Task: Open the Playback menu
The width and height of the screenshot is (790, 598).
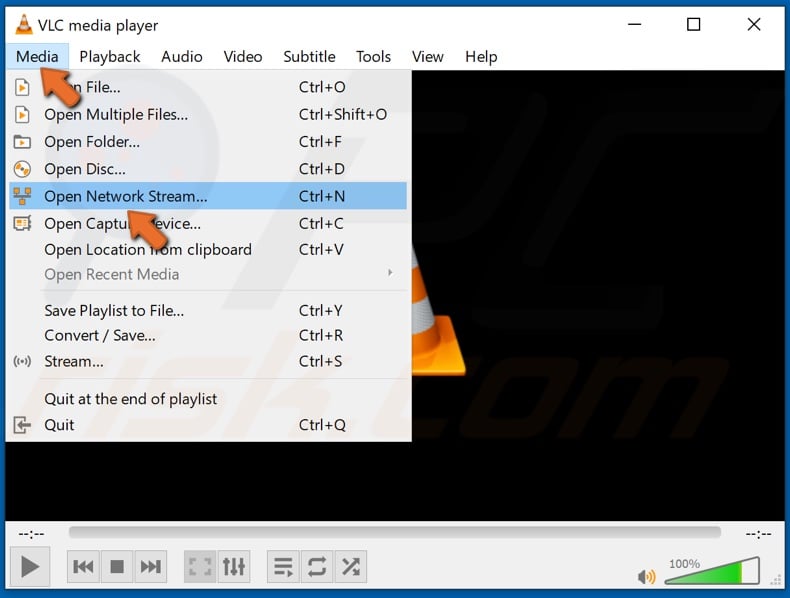Action: [110, 56]
